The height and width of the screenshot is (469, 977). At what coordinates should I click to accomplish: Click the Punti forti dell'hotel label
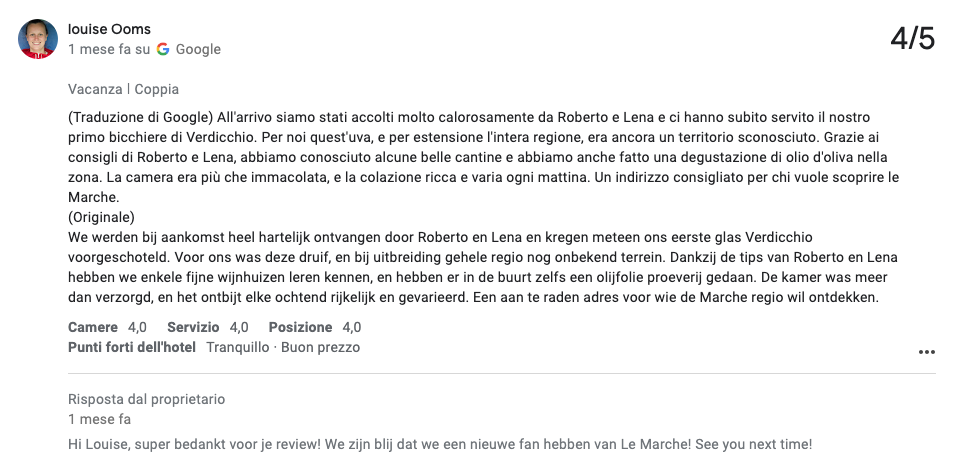(131, 347)
